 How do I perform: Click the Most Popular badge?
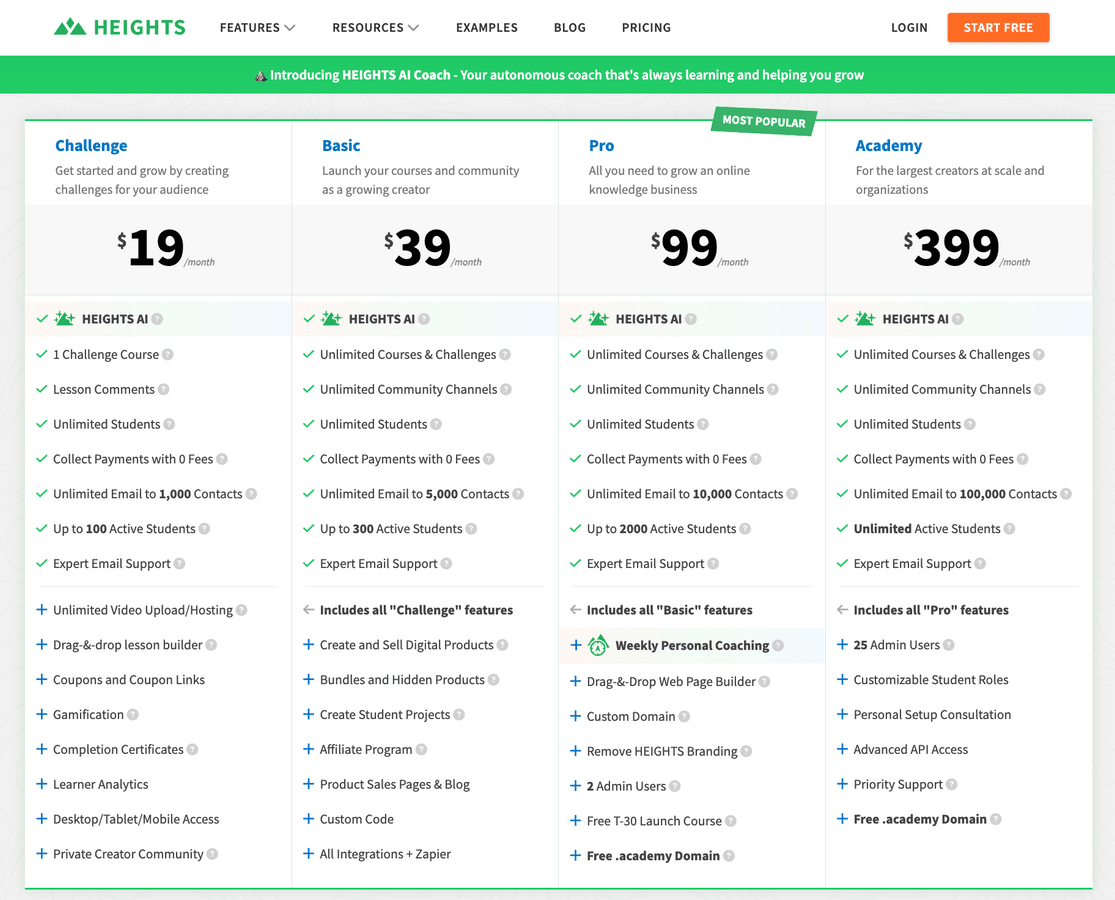pos(764,122)
